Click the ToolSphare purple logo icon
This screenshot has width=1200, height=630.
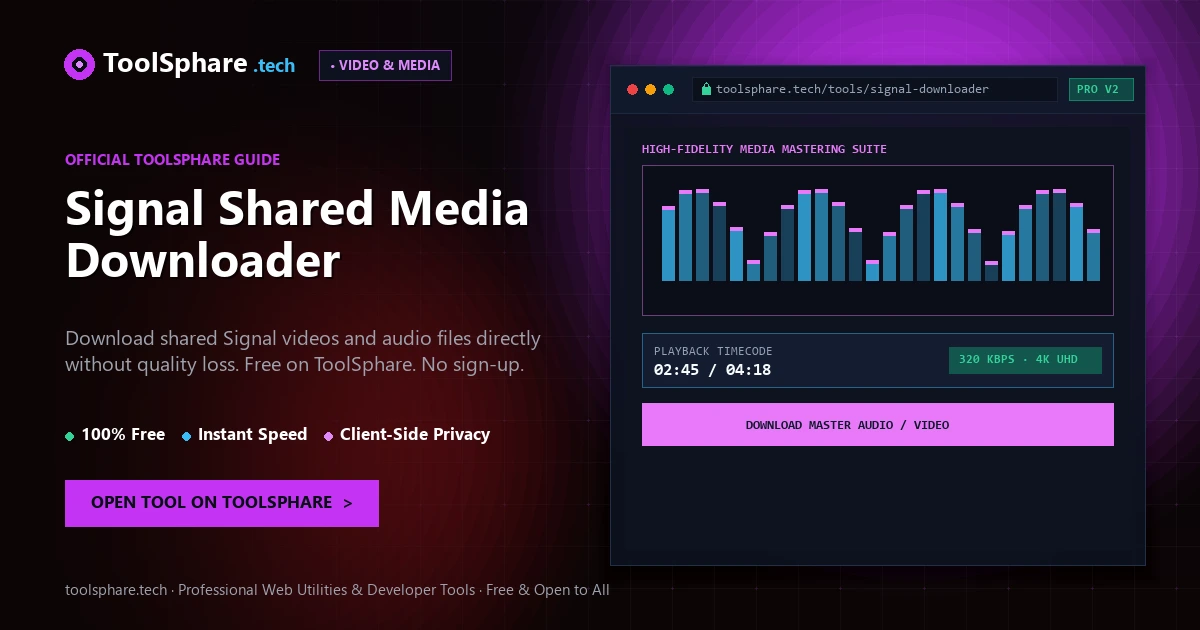pos(79,65)
